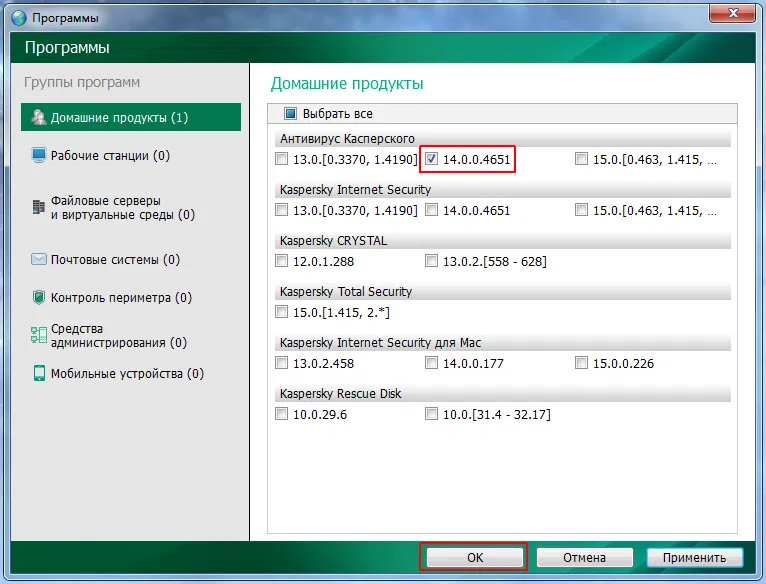Viewport: 766px width, 584px height.
Task: Check Kaspersky Internet Security 14.0.0.4651
Action: (x=431, y=210)
